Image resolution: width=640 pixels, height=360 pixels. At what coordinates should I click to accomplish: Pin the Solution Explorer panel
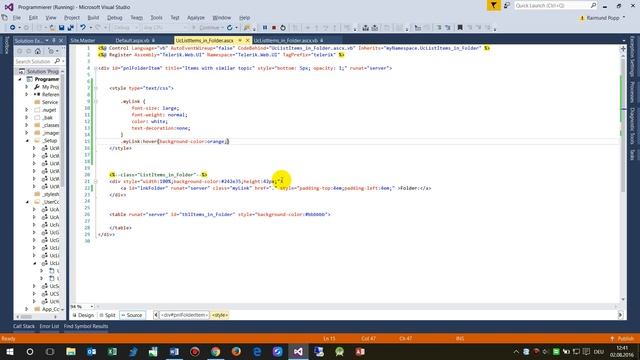click(54, 40)
